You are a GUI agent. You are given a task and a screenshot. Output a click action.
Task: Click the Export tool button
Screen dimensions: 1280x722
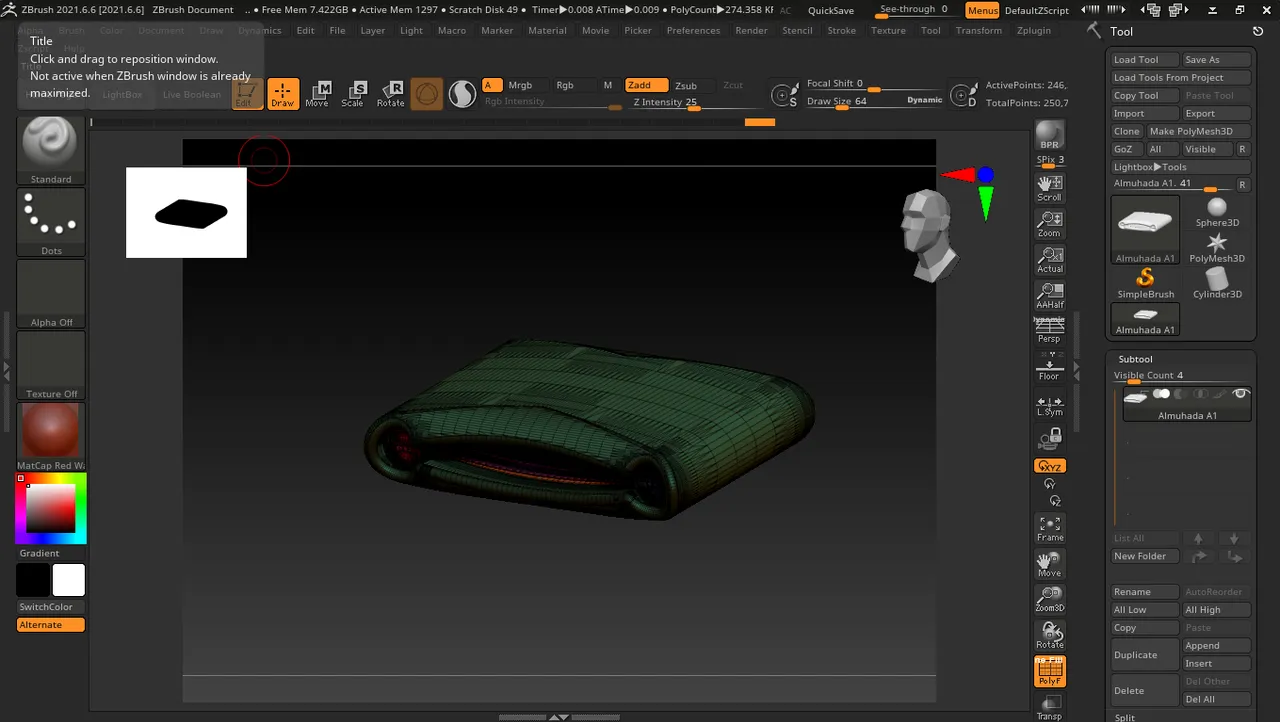click(x=1217, y=113)
